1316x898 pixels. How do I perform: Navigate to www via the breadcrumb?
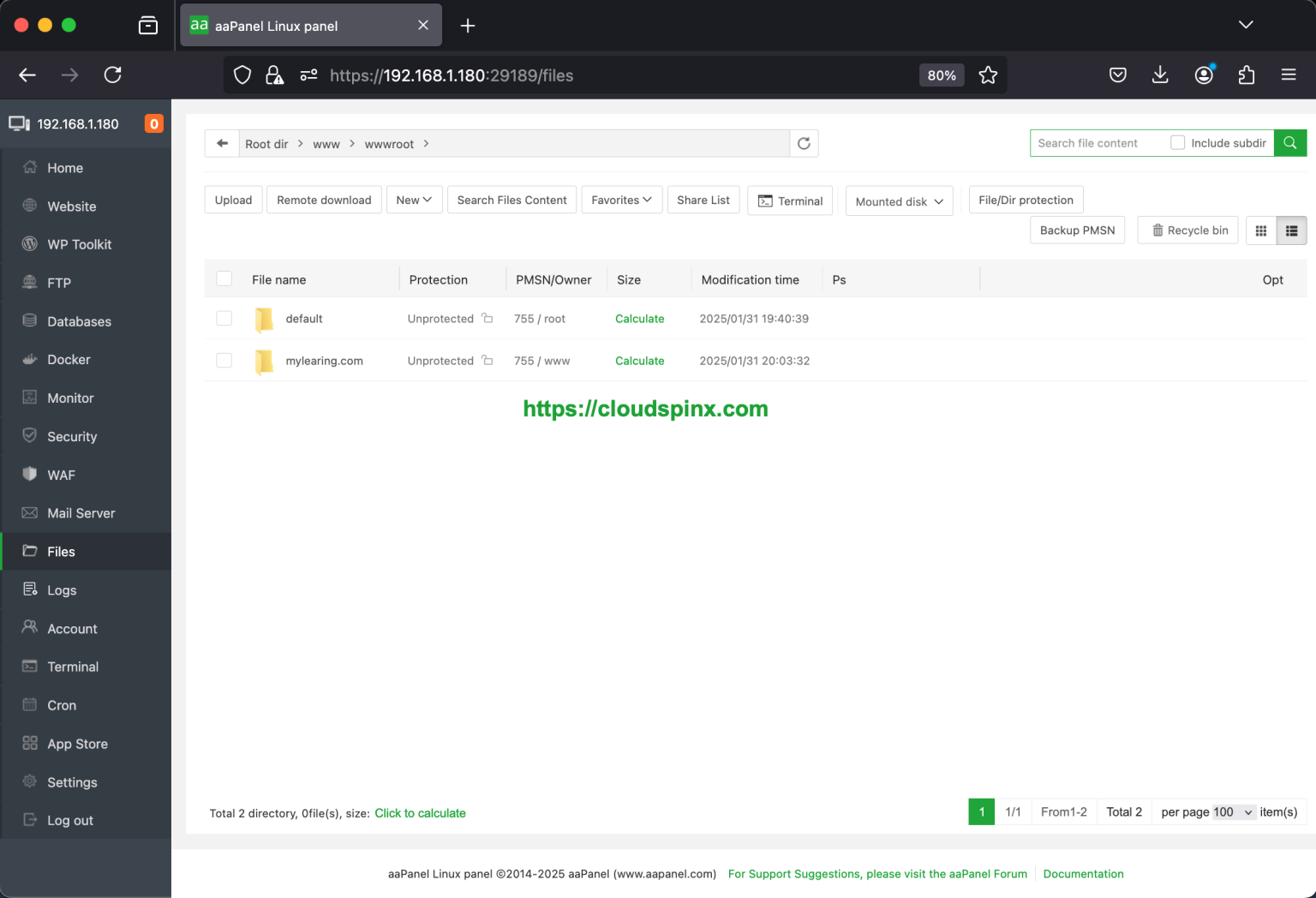pos(326,144)
